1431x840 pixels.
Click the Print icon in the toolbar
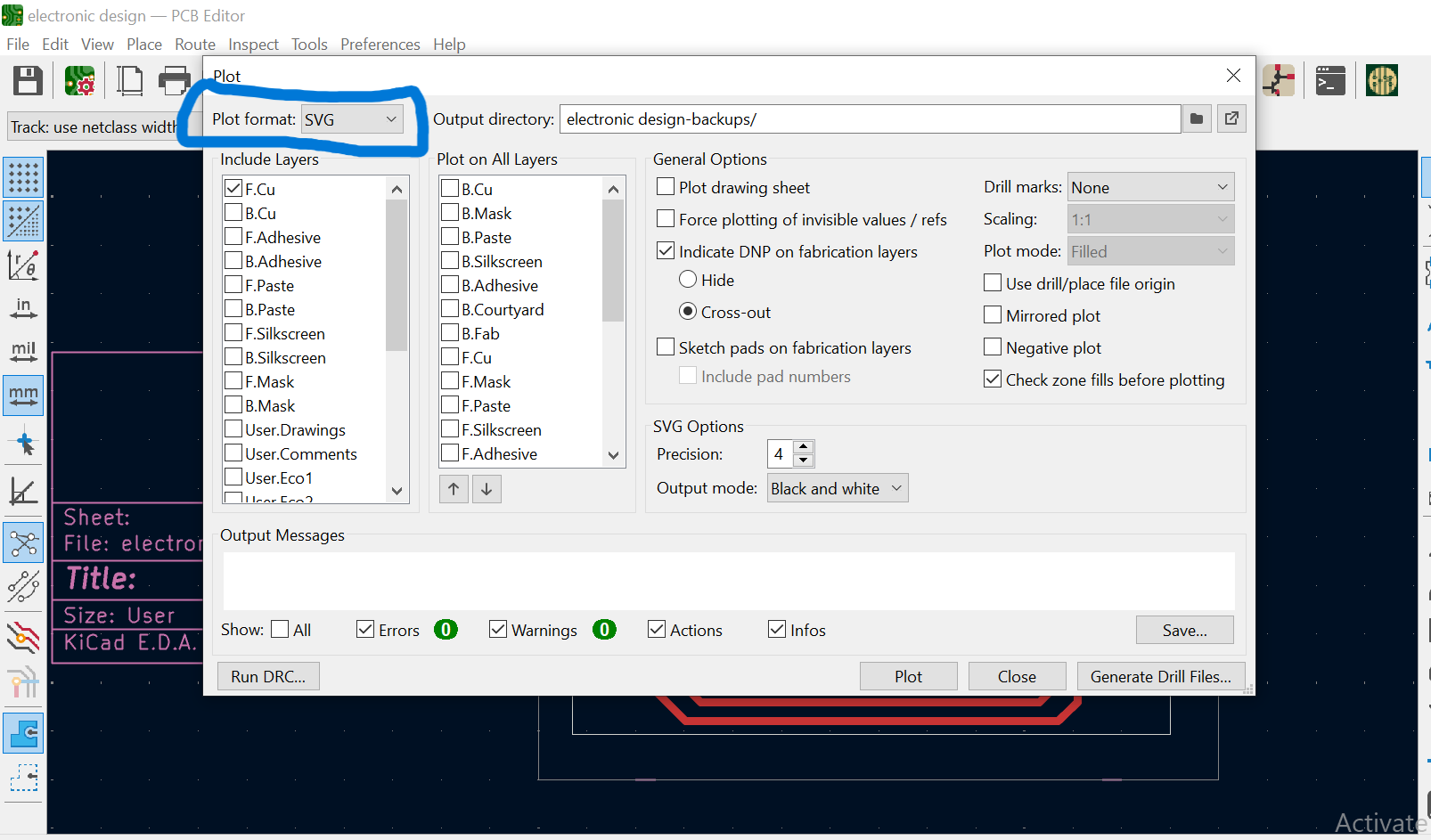point(174,81)
